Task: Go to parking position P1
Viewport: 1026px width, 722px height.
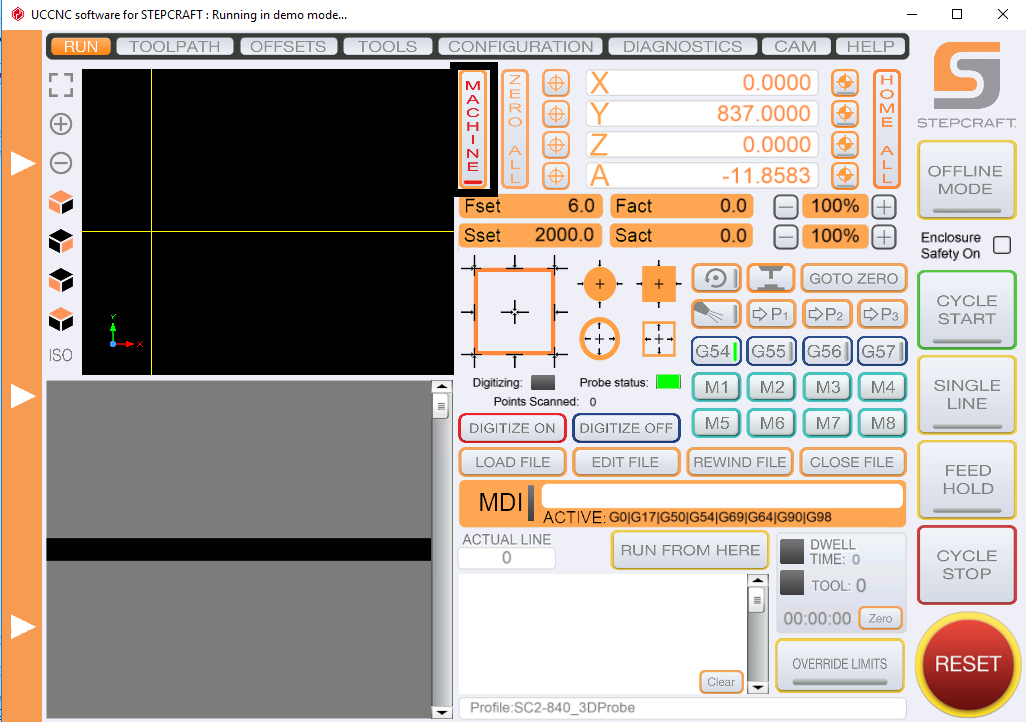Action: pos(771,314)
